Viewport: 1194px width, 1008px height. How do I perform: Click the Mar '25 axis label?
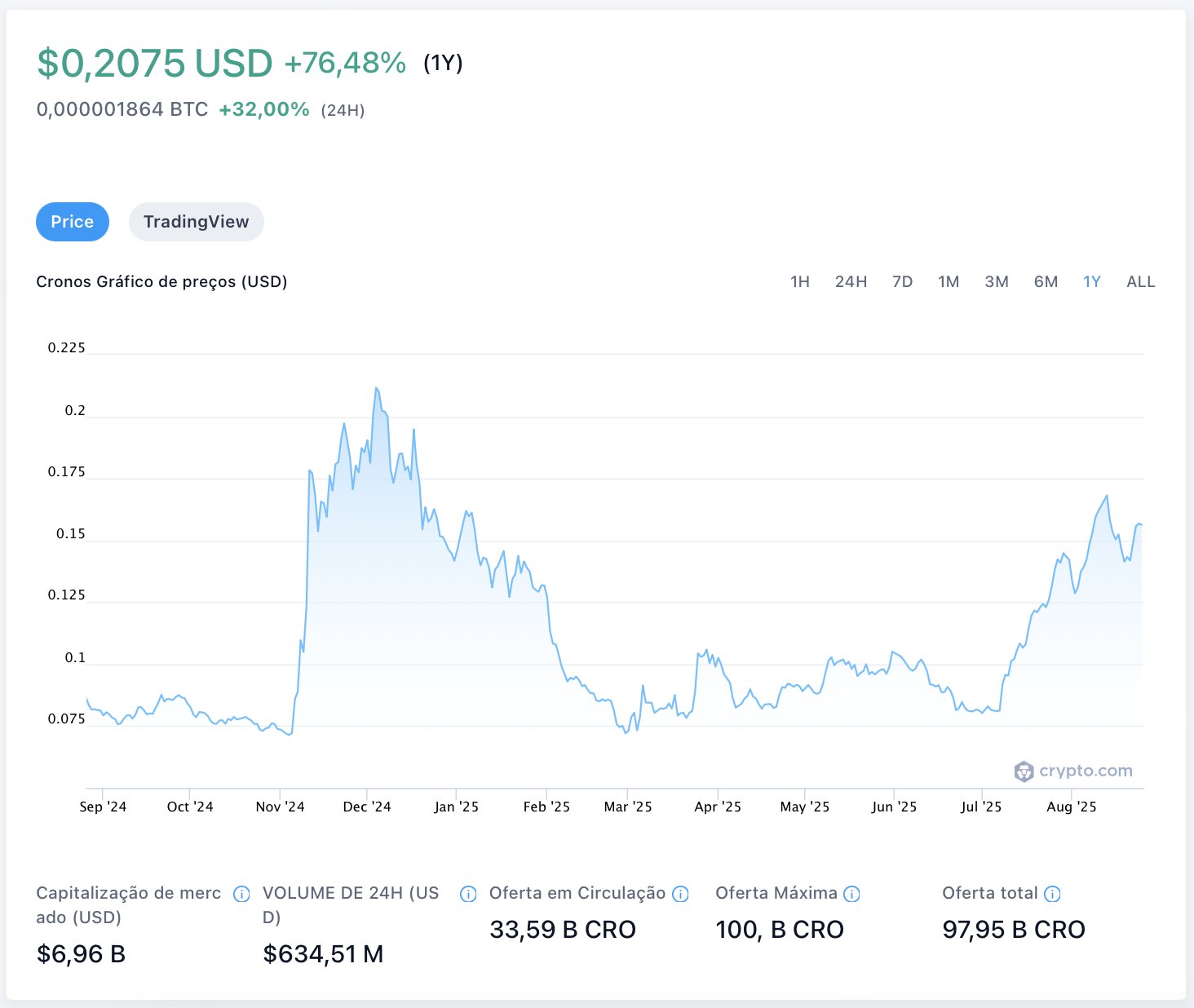628,807
